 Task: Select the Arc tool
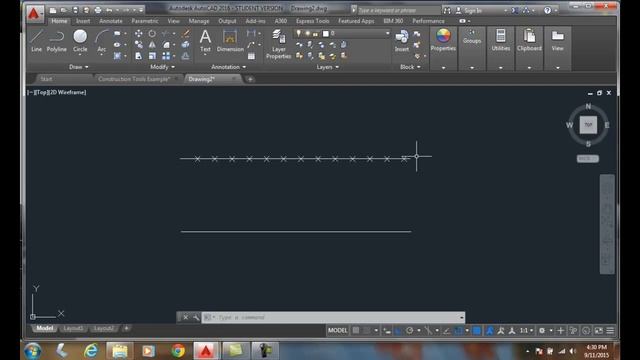[101, 41]
